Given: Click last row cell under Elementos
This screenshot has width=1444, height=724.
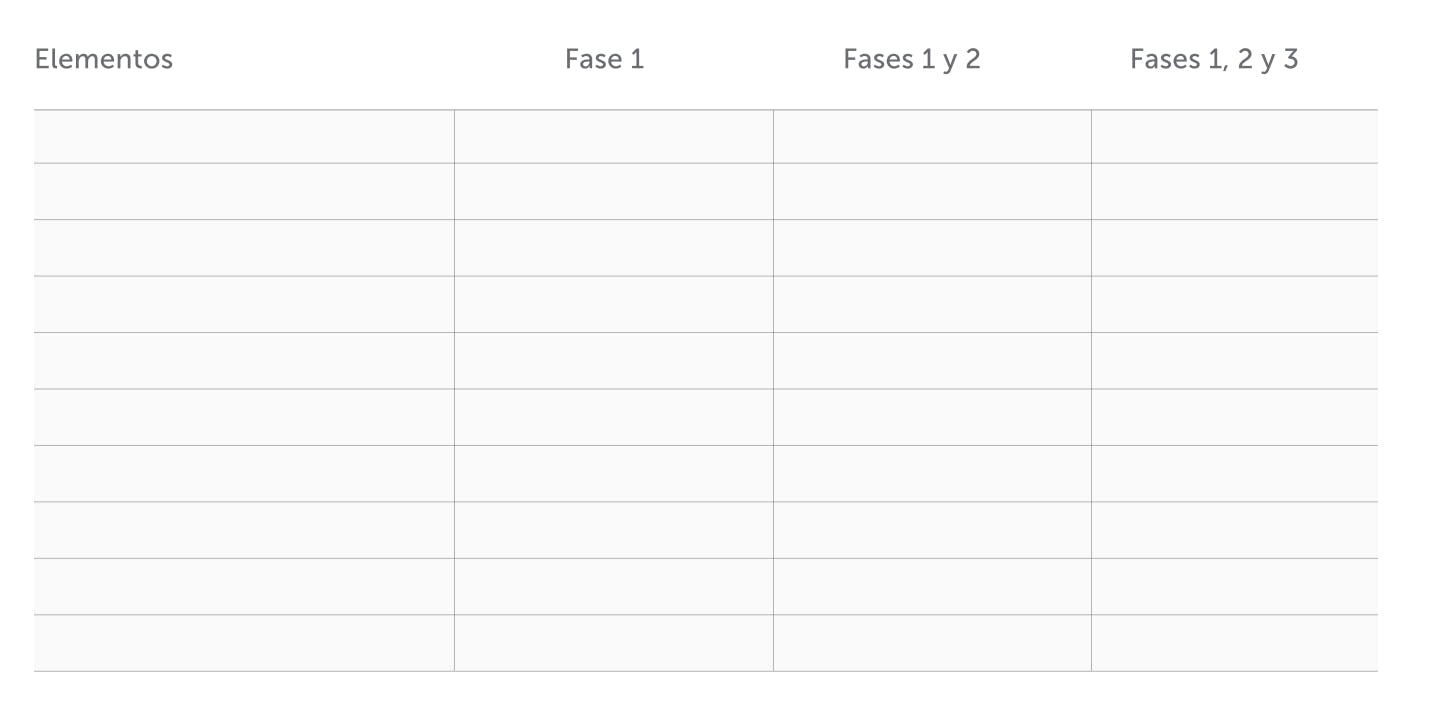Looking at the screenshot, I should [244, 643].
